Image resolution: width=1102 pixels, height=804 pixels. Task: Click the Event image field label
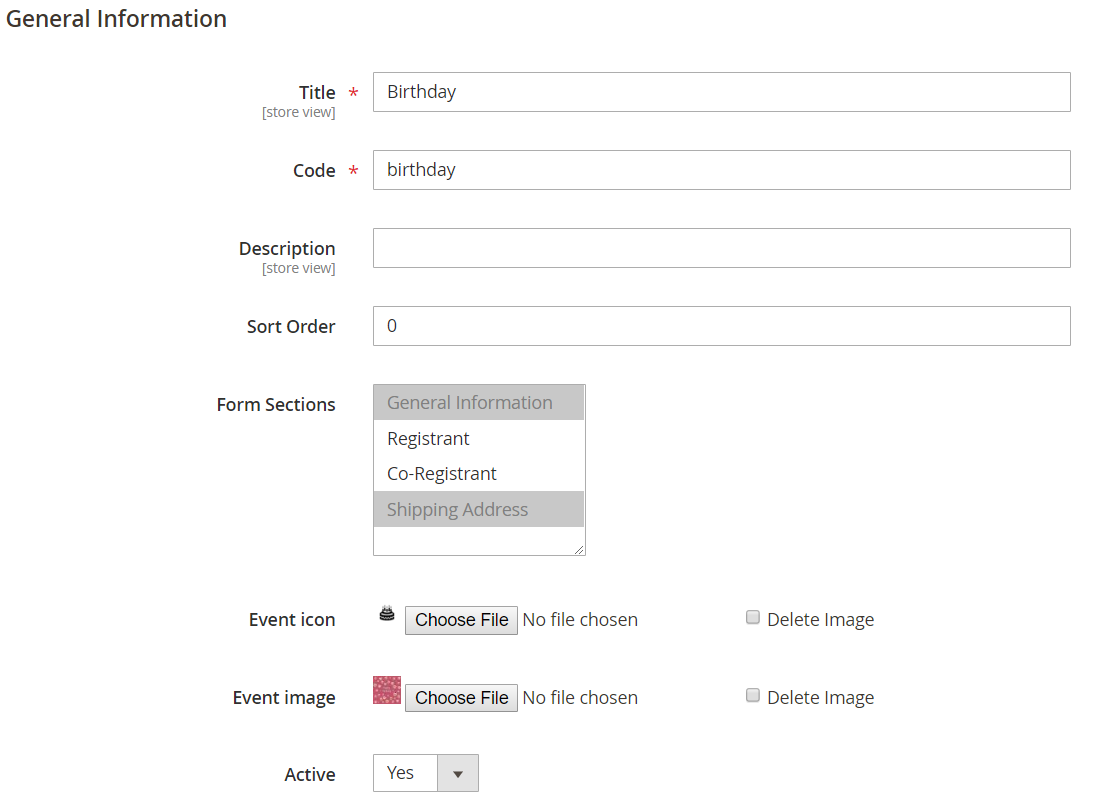284,698
